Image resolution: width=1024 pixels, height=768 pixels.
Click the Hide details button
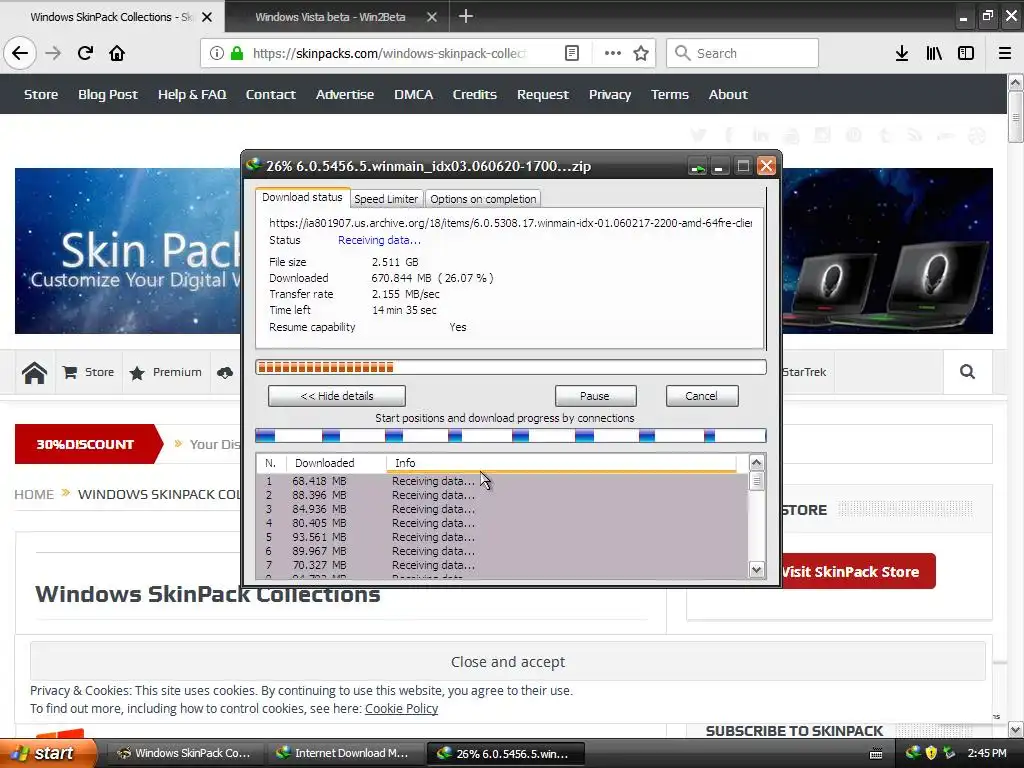tap(337, 396)
